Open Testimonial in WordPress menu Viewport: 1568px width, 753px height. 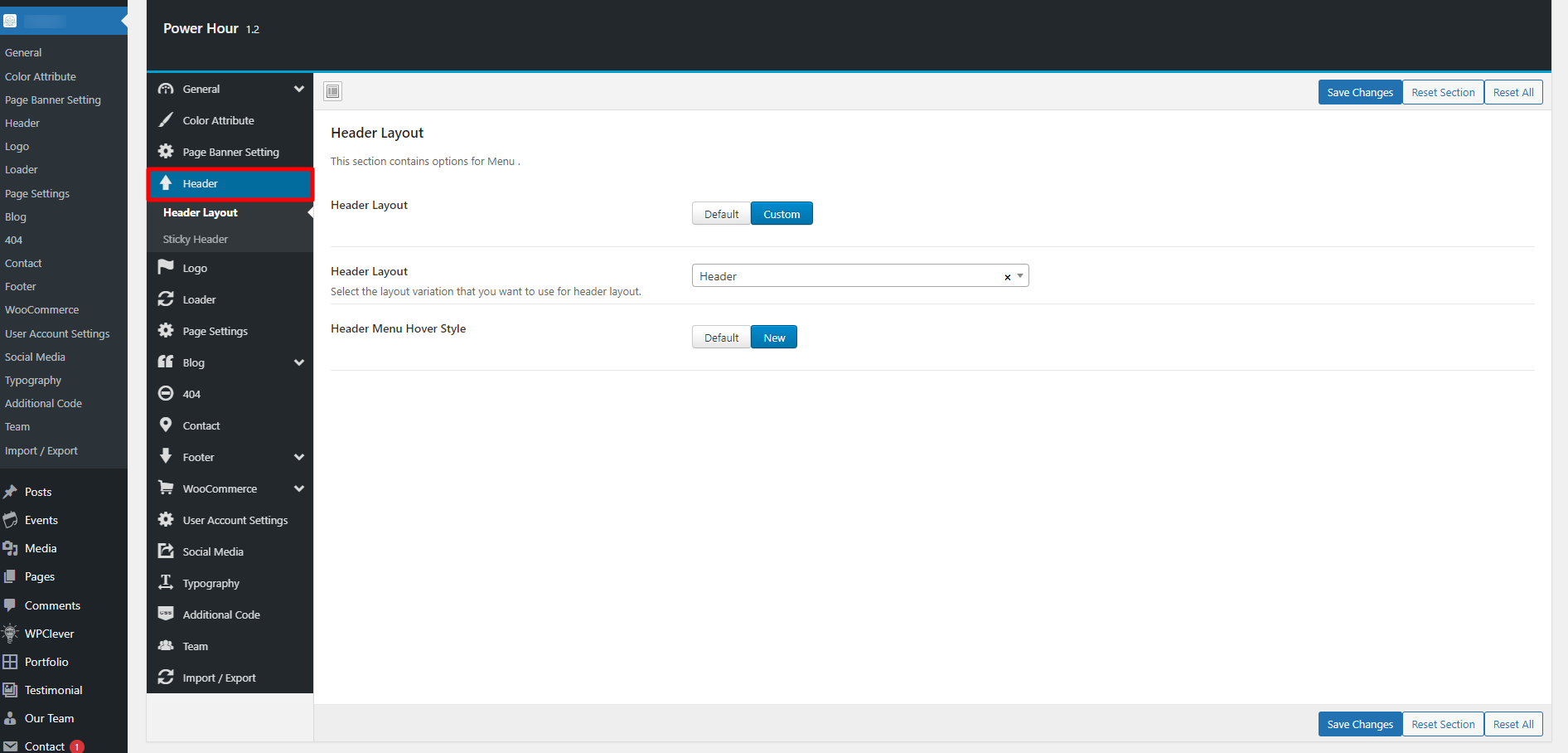coord(54,690)
